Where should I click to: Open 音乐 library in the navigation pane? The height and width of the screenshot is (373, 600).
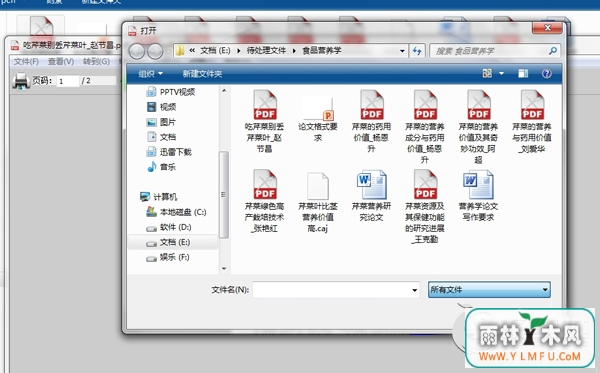click(161, 167)
